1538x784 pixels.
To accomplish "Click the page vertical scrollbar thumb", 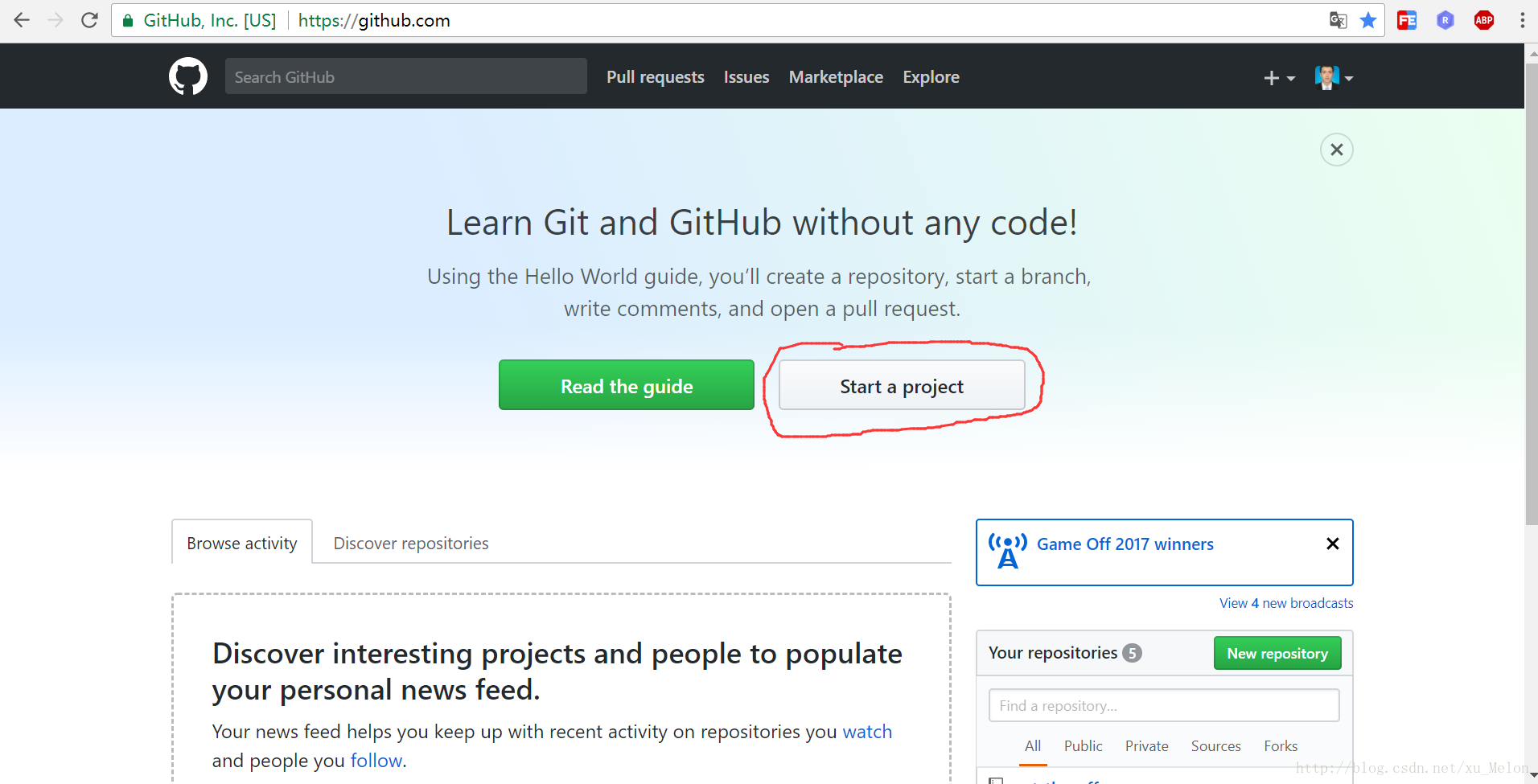I will pos(1531,293).
